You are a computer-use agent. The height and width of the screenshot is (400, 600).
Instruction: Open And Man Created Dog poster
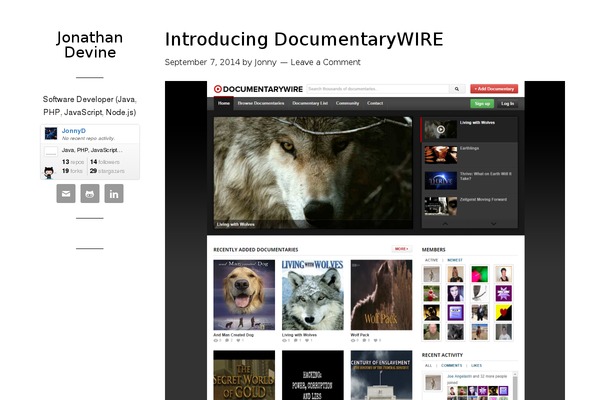(244, 295)
